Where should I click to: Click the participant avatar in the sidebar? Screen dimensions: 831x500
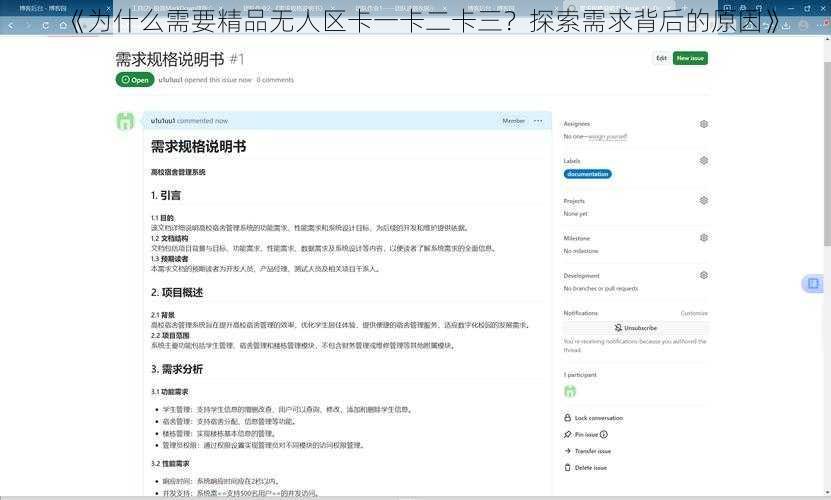[x=570, y=391]
